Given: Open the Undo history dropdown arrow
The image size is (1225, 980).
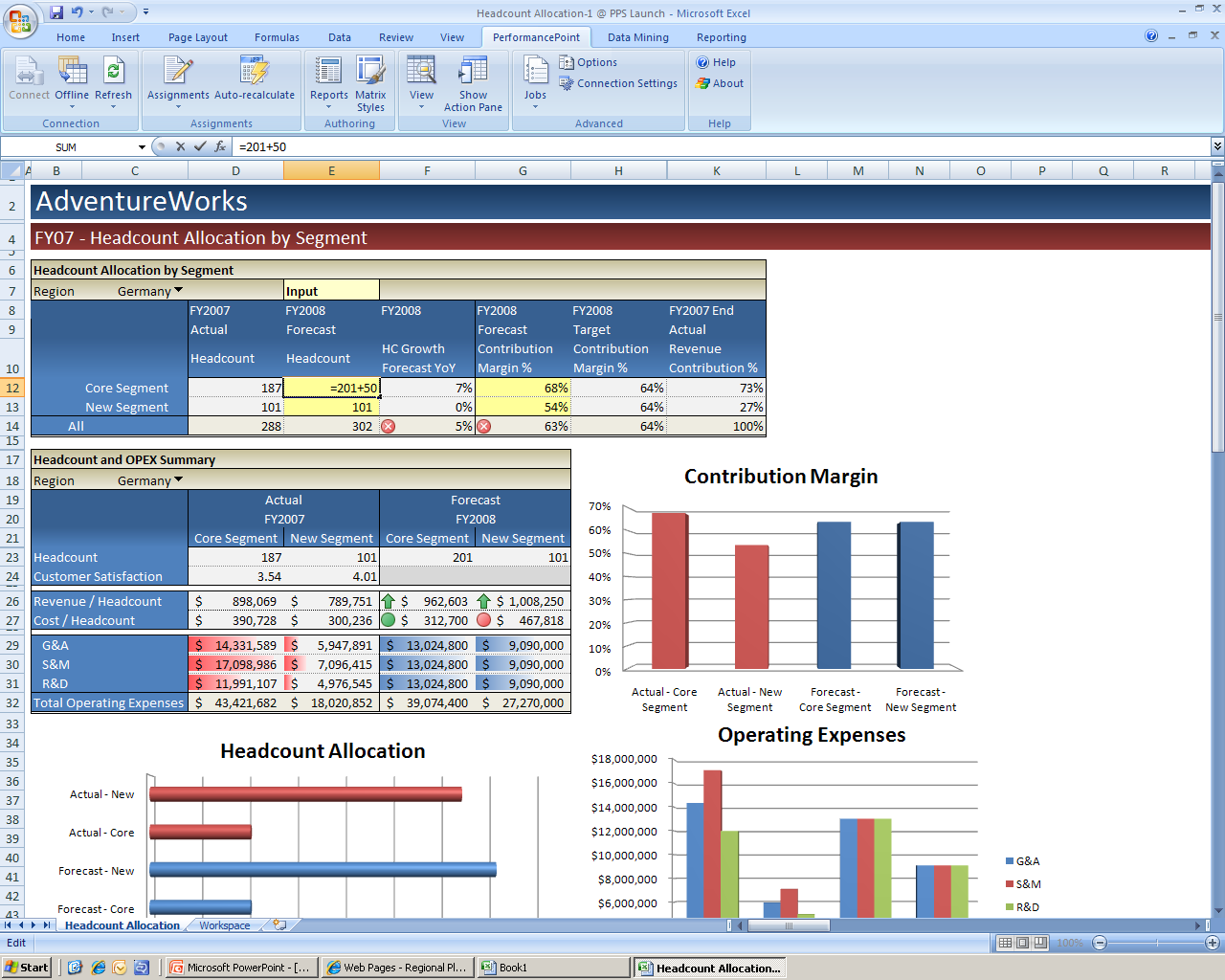Looking at the screenshot, I should [91, 12].
